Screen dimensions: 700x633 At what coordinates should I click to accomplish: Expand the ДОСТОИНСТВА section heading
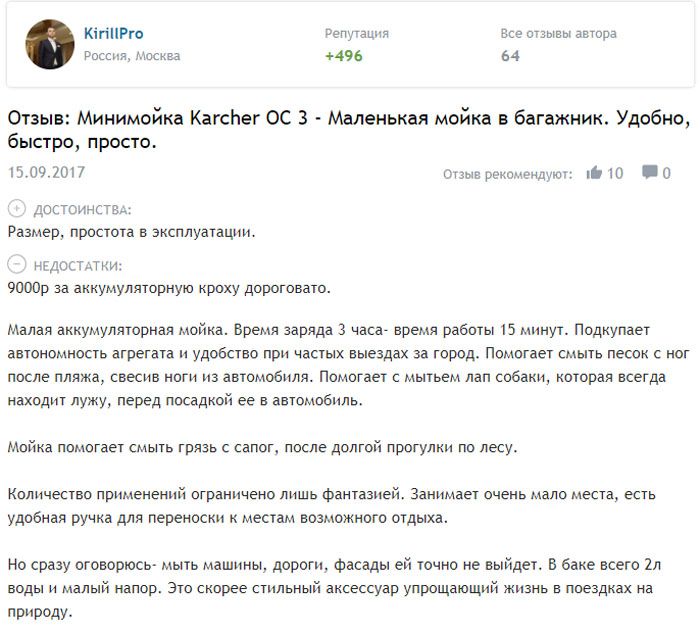(82, 210)
